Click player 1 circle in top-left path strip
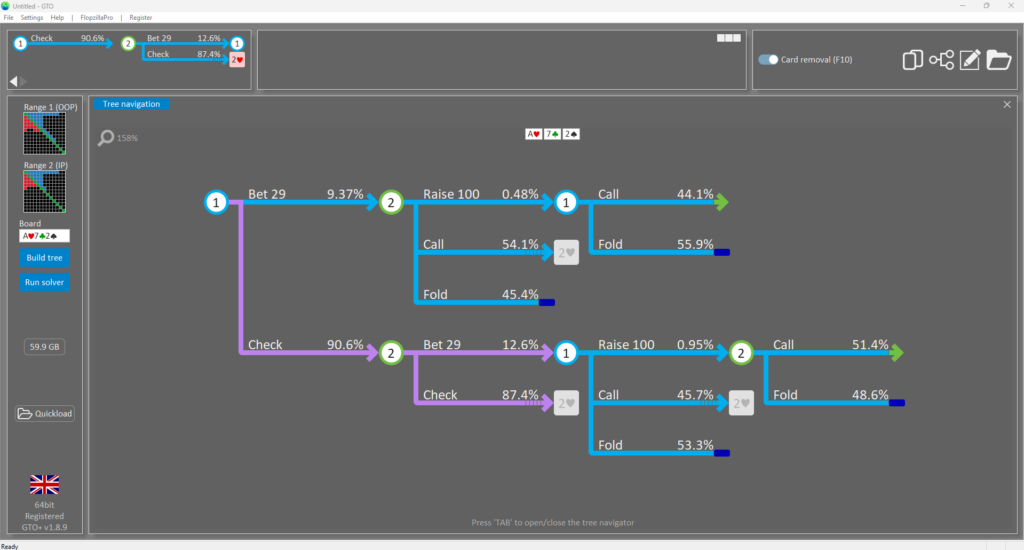Viewport: 1024px width, 550px height. coord(20,44)
